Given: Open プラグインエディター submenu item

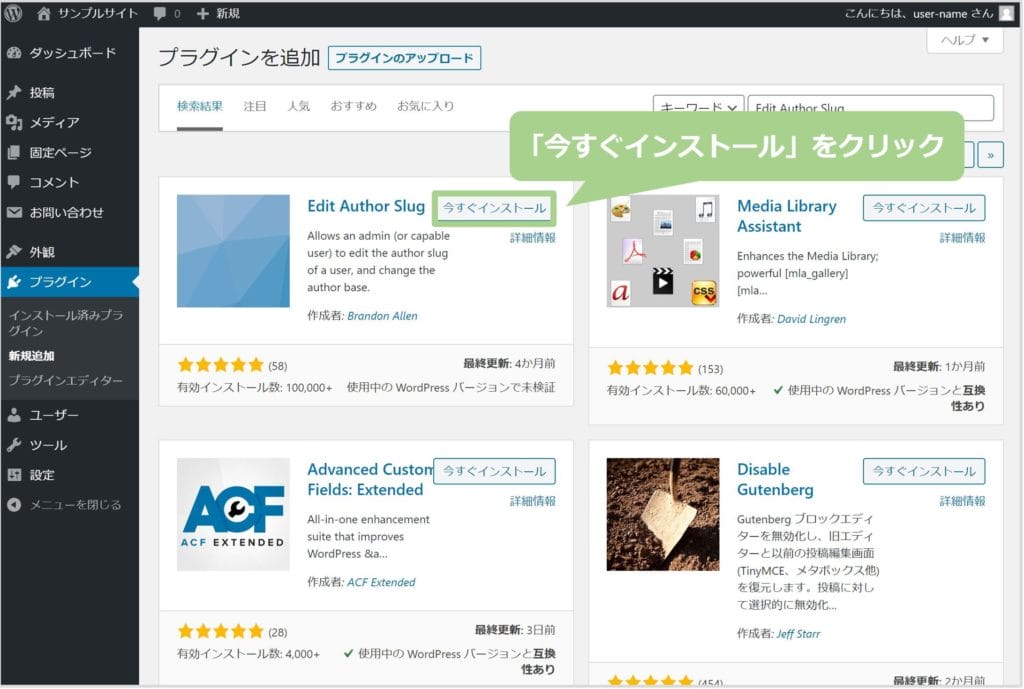Looking at the screenshot, I should 65,381.
